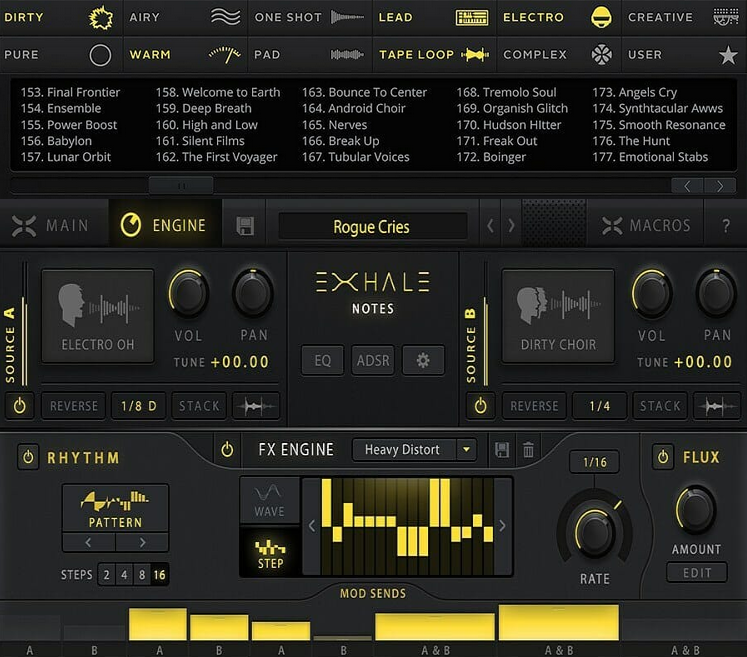
Task: Open Source A 1/8 D rate selector
Action: click(x=139, y=406)
